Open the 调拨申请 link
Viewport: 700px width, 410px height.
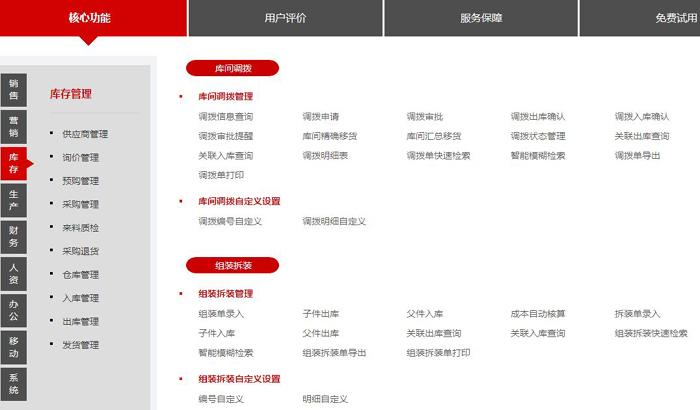coord(320,117)
